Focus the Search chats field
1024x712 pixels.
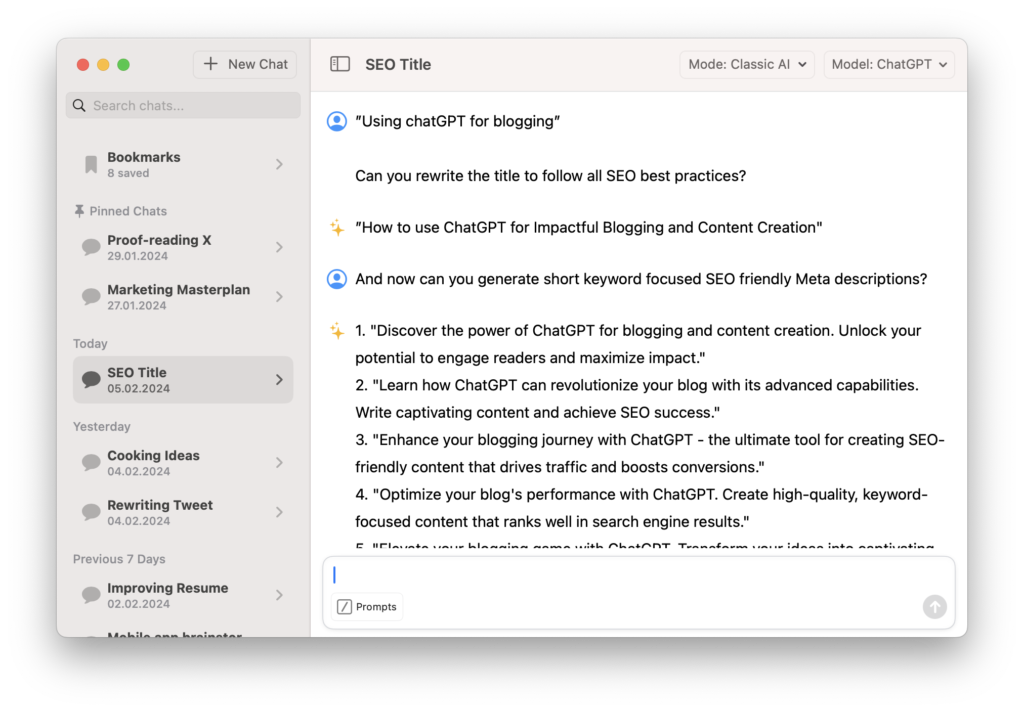pyautogui.click(x=183, y=105)
